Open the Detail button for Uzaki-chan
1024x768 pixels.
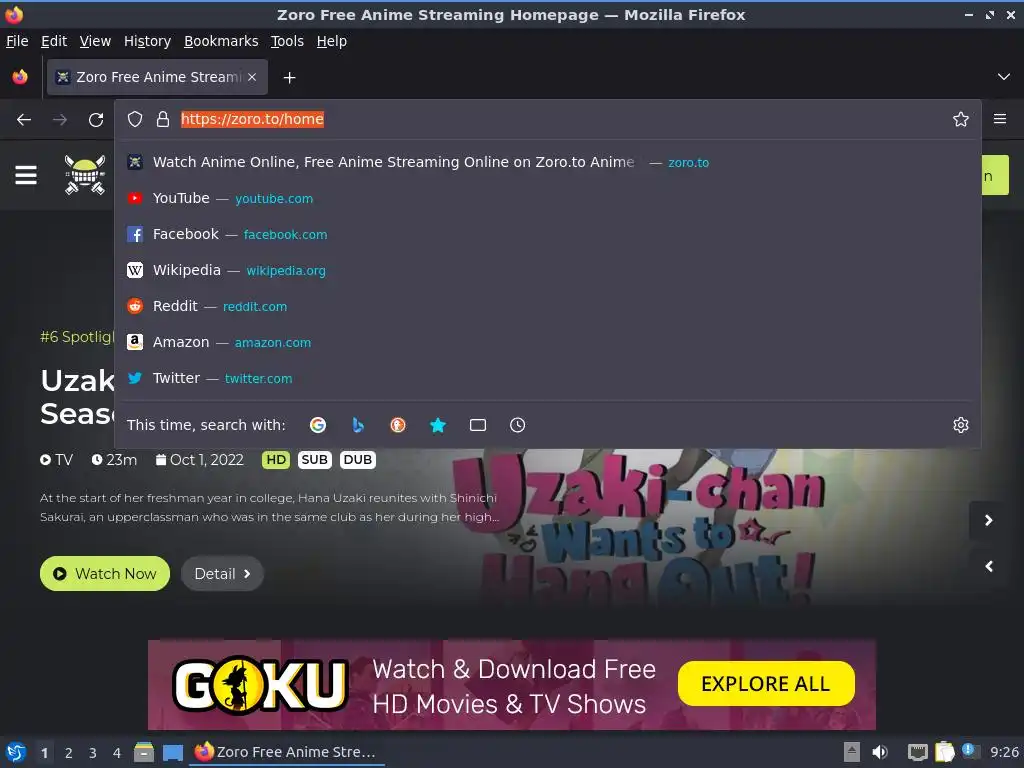tap(222, 574)
